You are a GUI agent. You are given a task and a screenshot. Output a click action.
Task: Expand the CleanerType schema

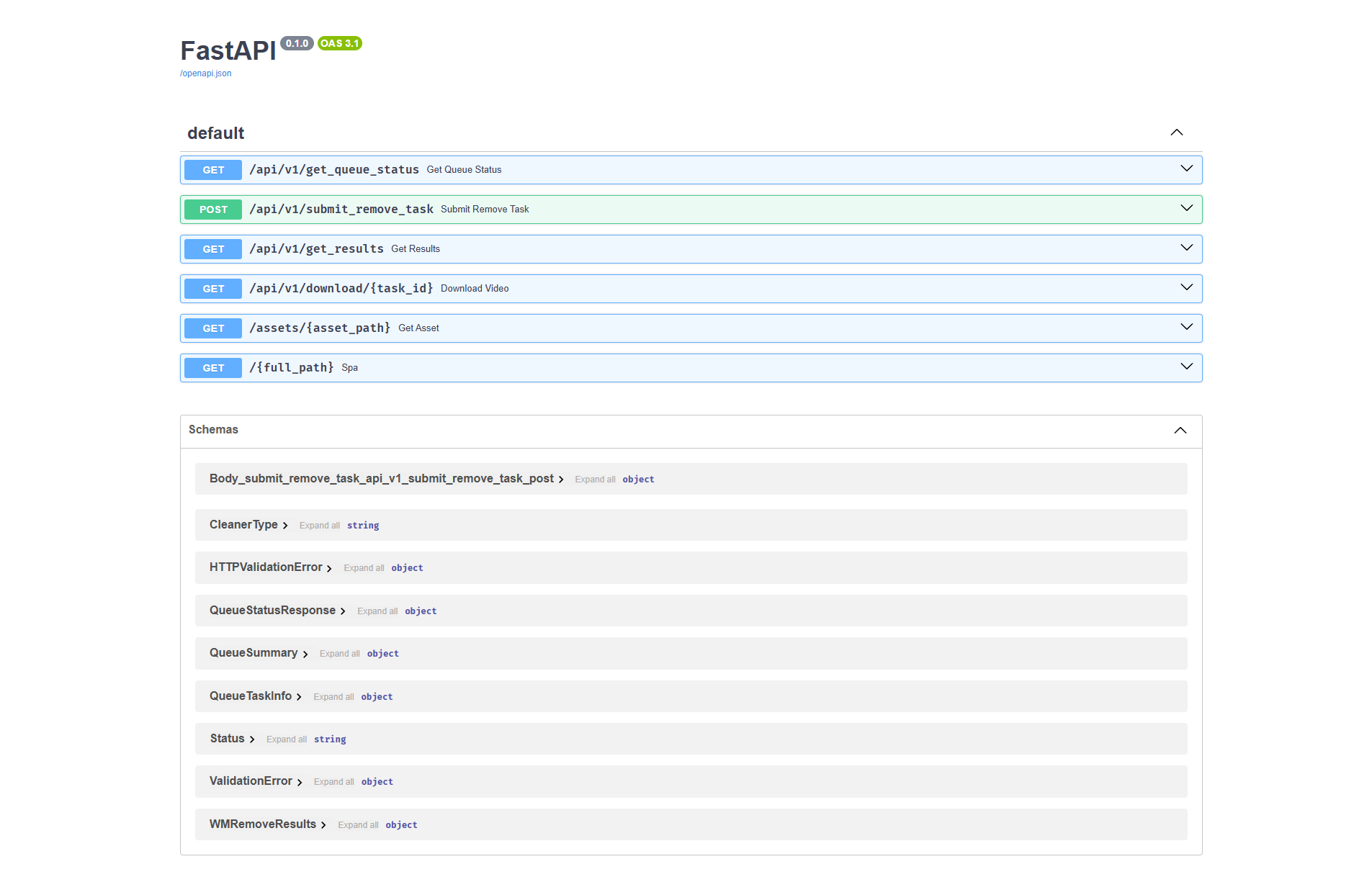coord(248,525)
